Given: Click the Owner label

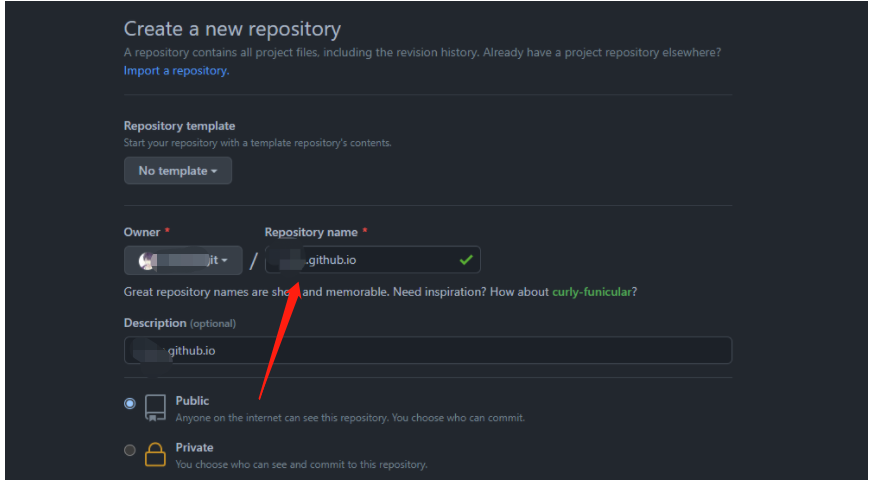Looking at the screenshot, I should coord(142,232).
